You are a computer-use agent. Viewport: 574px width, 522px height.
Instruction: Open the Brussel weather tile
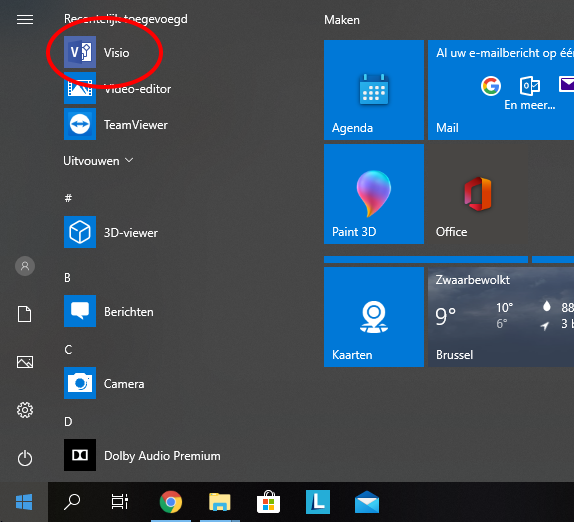[501, 317]
